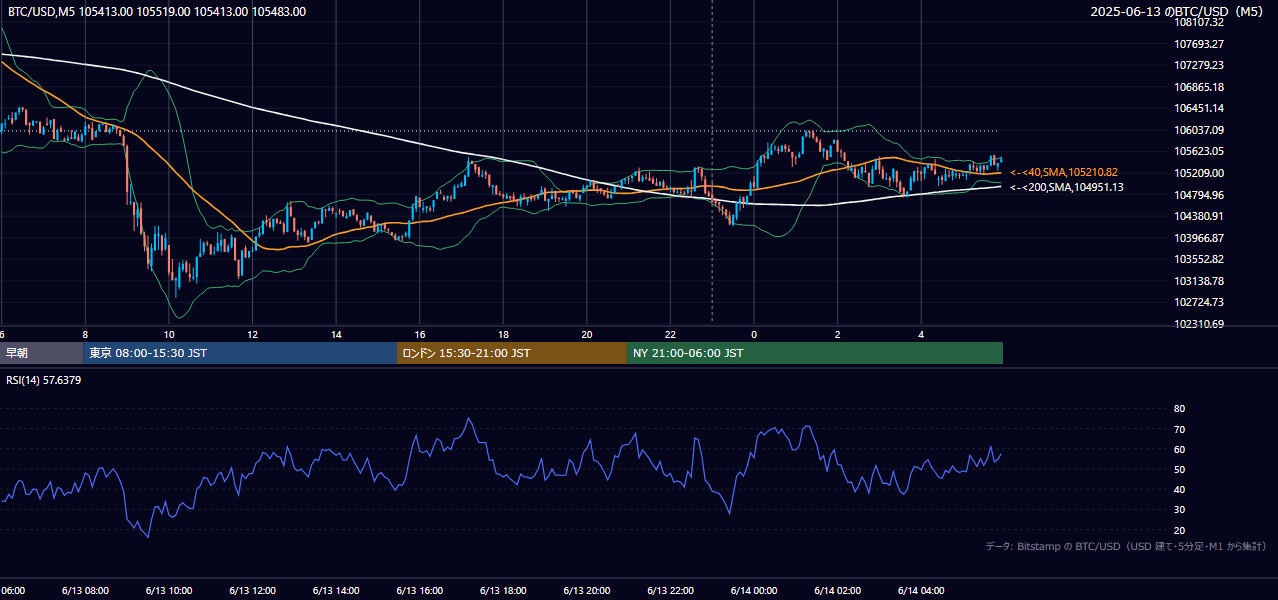
Task: Click the 107279.23 price axis label
Action: point(1198,65)
